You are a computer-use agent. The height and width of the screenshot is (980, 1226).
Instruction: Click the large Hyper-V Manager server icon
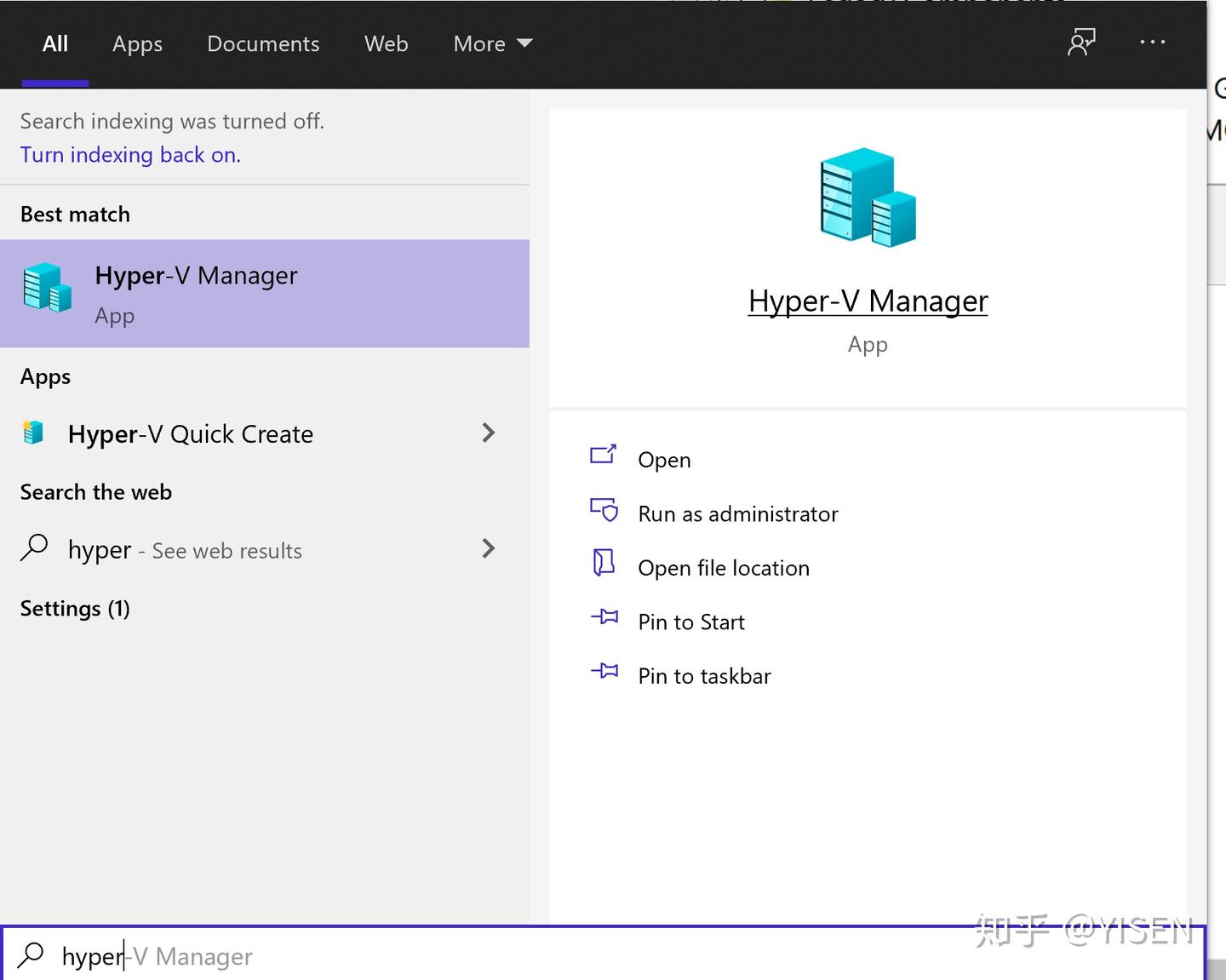click(868, 198)
